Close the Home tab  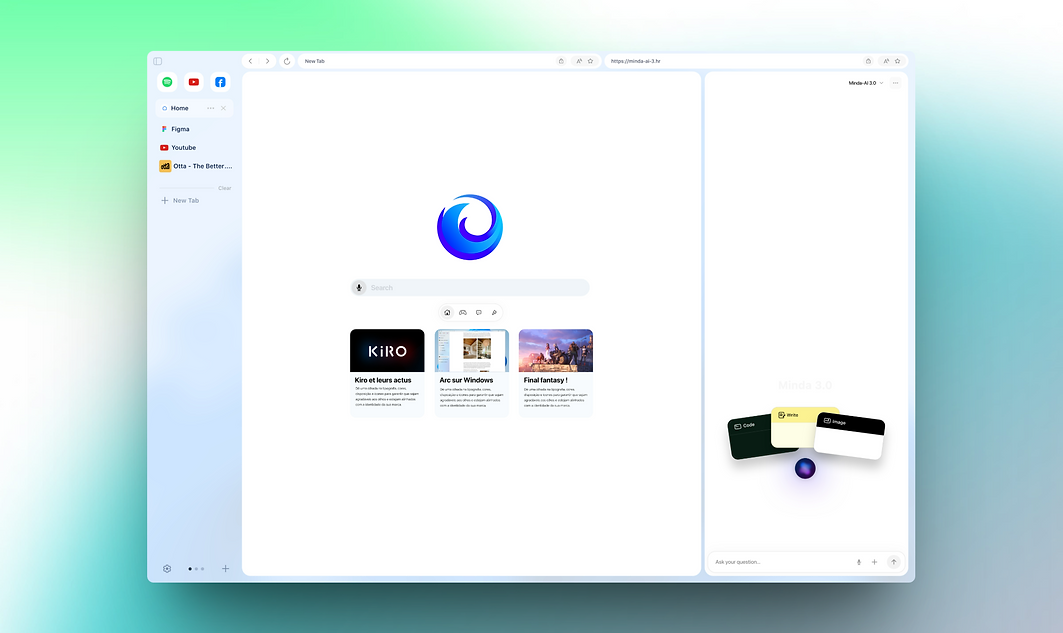point(223,108)
